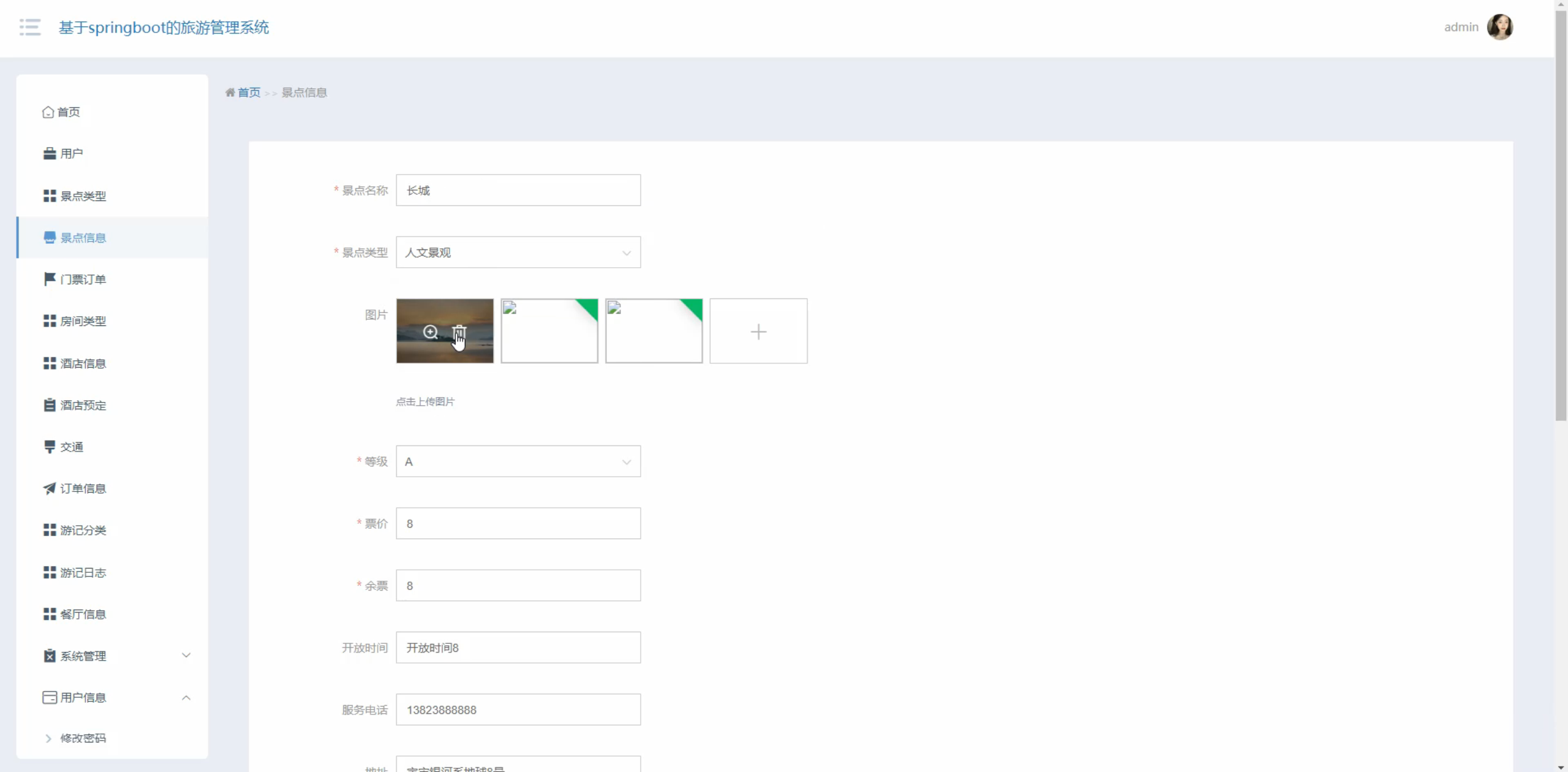
Task: Open 门票订单 flag icon in sidebar
Action: 50,279
